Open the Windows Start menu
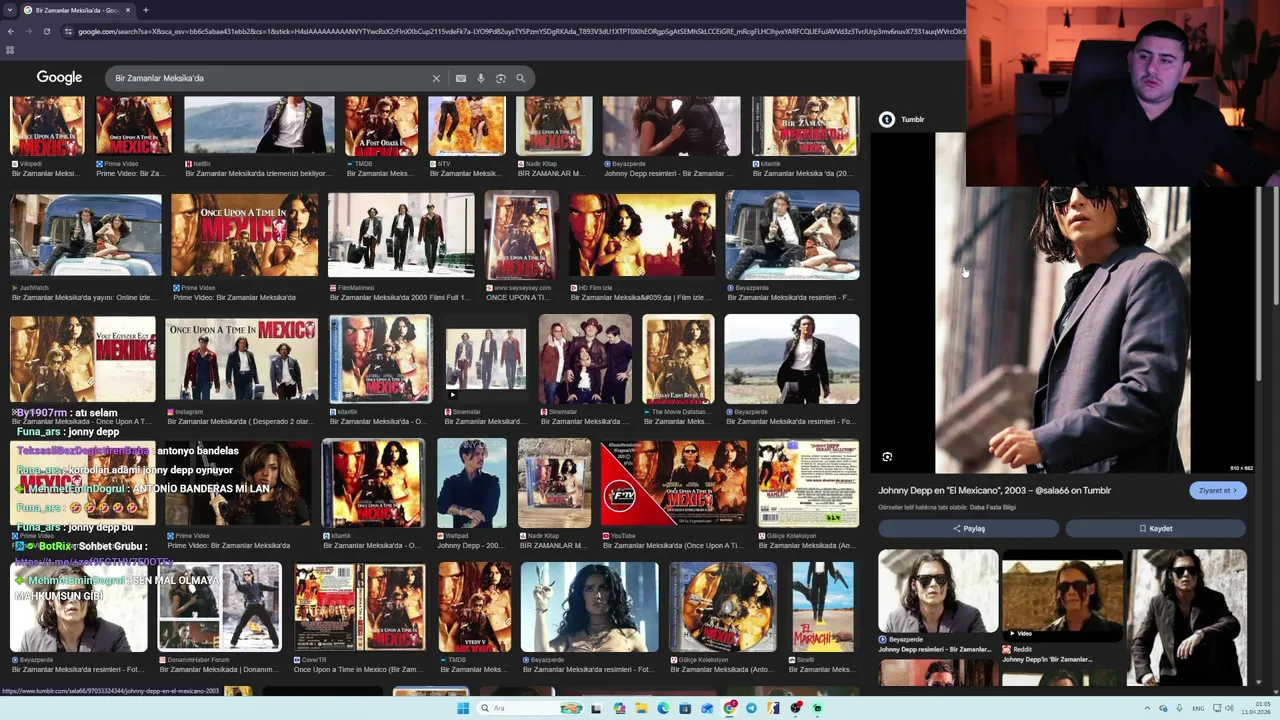The image size is (1280, 720). click(463, 708)
